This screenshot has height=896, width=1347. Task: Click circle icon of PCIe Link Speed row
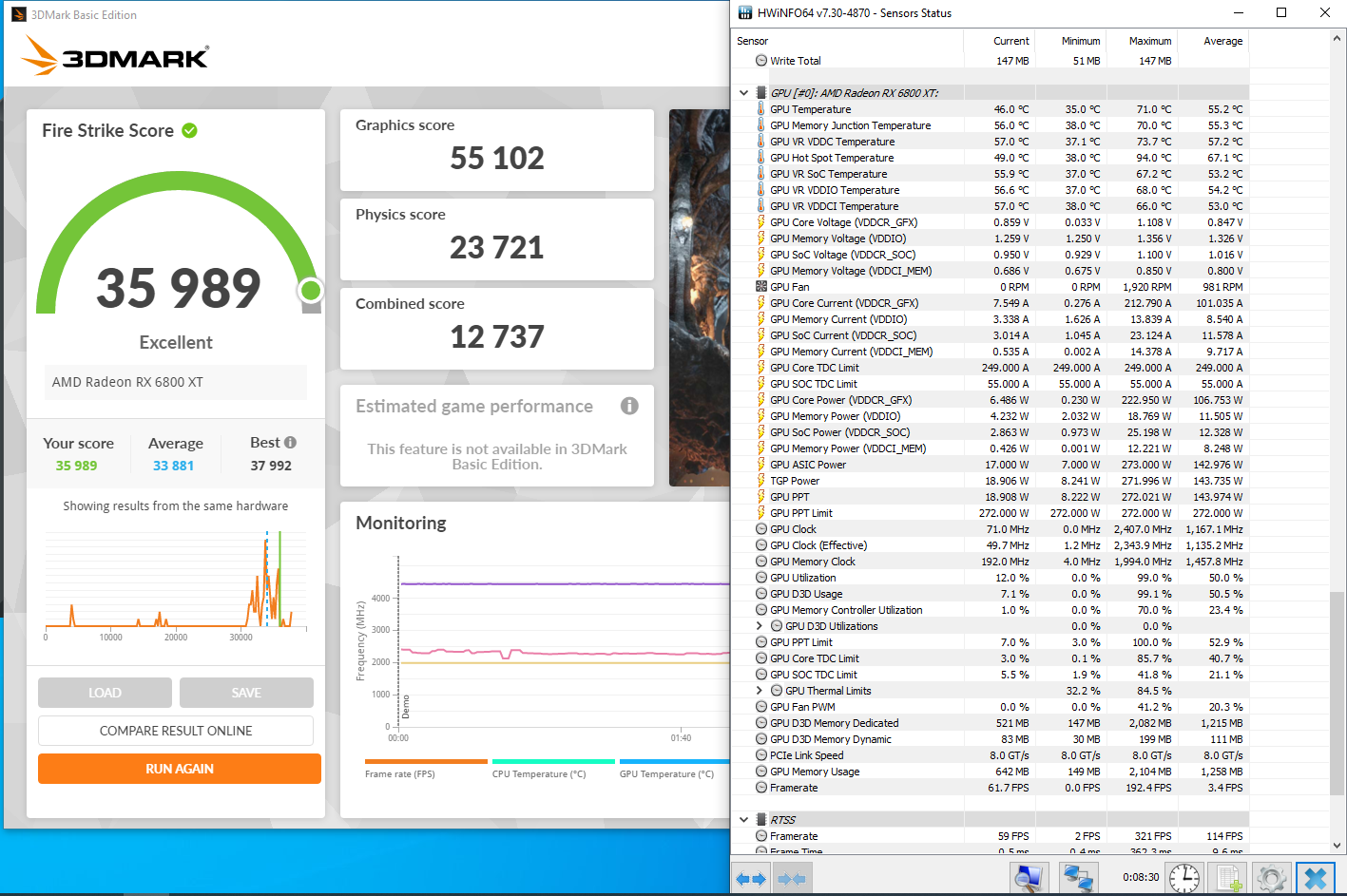(760, 755)
